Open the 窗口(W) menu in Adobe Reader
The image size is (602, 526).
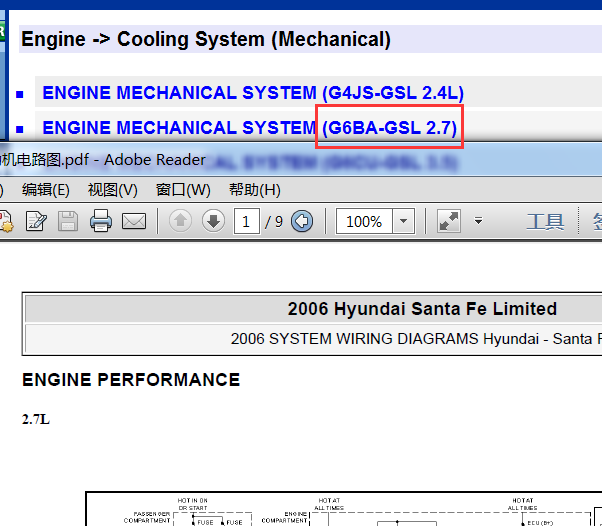point(183,190)
